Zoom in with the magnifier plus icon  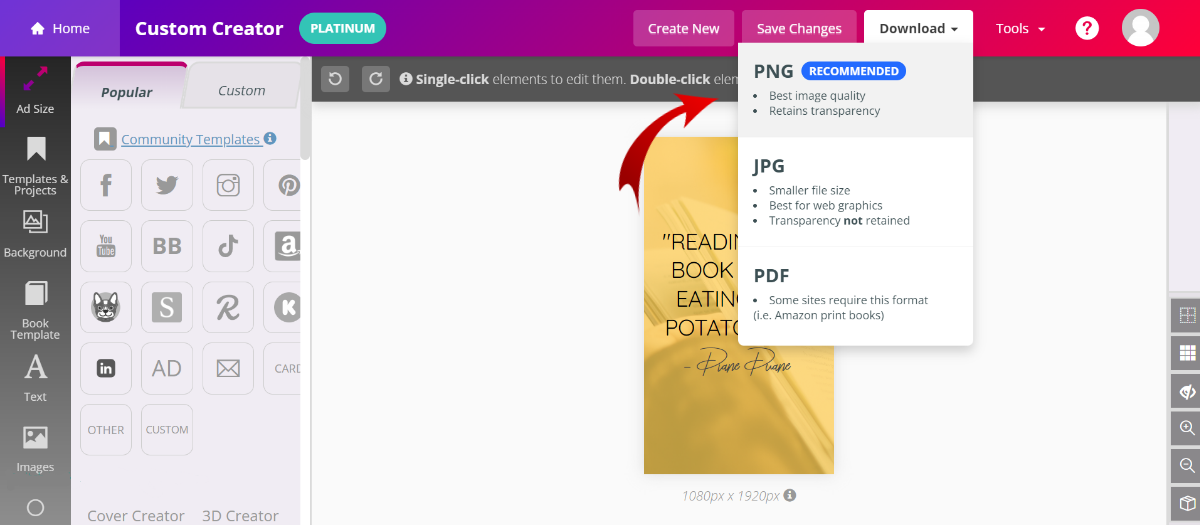1187,428
